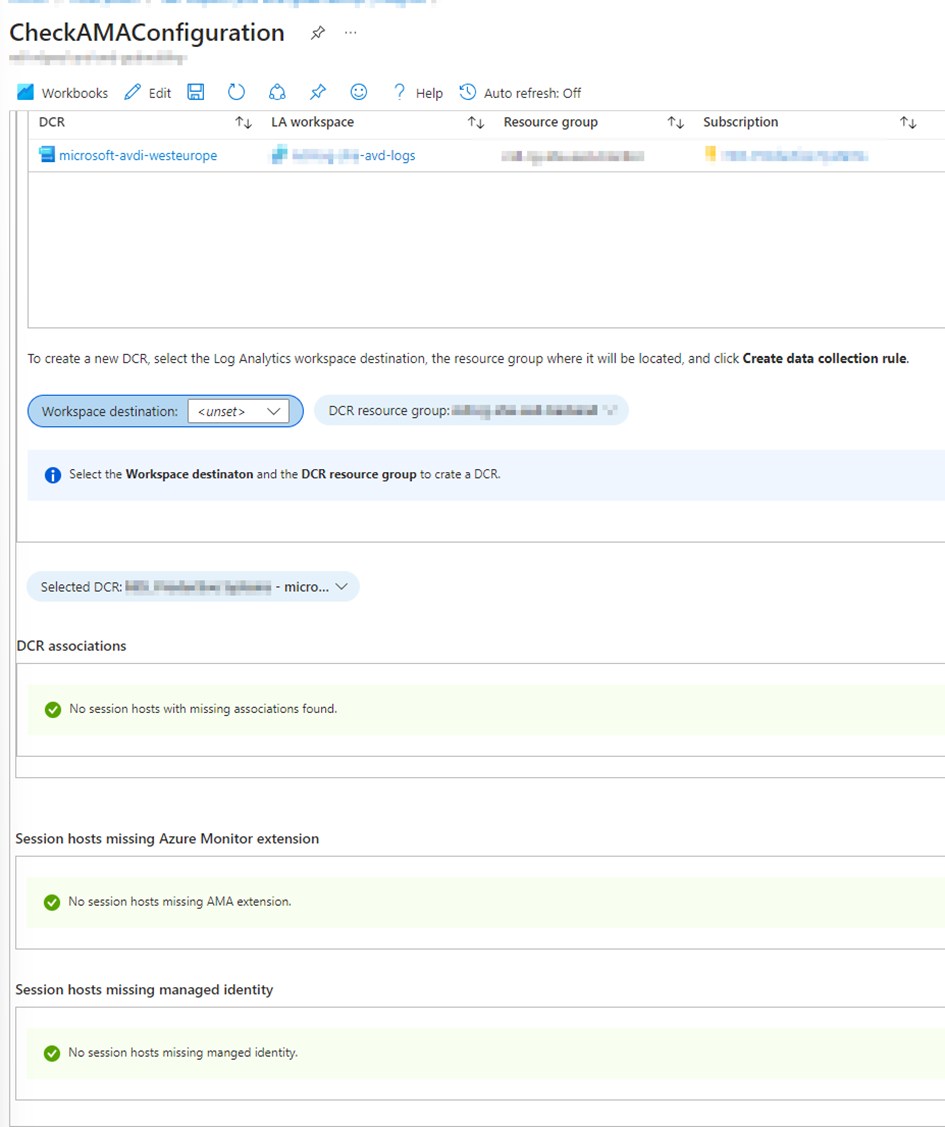Open the avd-logs workspace link
The height and width of the screenshot is (1127, 945).
point(354,155)
